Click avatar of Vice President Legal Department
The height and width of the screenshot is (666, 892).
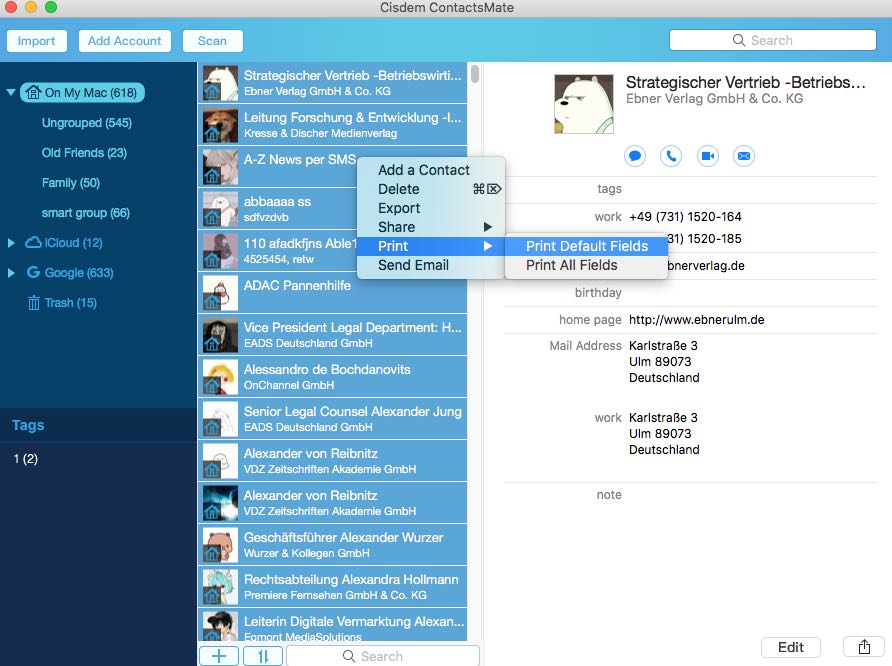[220, 335]
